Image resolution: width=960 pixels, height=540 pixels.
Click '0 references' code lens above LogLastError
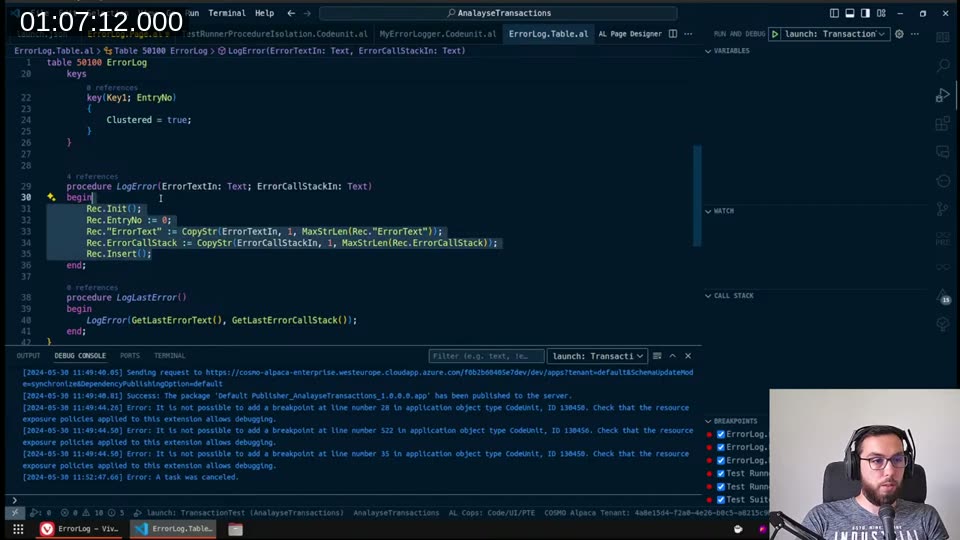coord(92,287)
